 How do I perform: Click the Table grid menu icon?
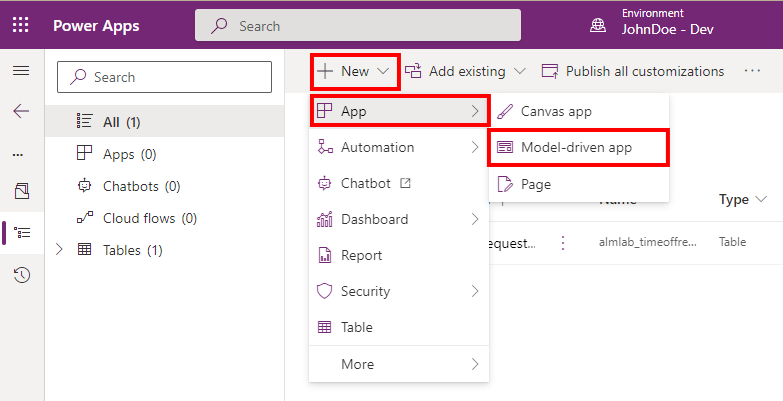325,327
